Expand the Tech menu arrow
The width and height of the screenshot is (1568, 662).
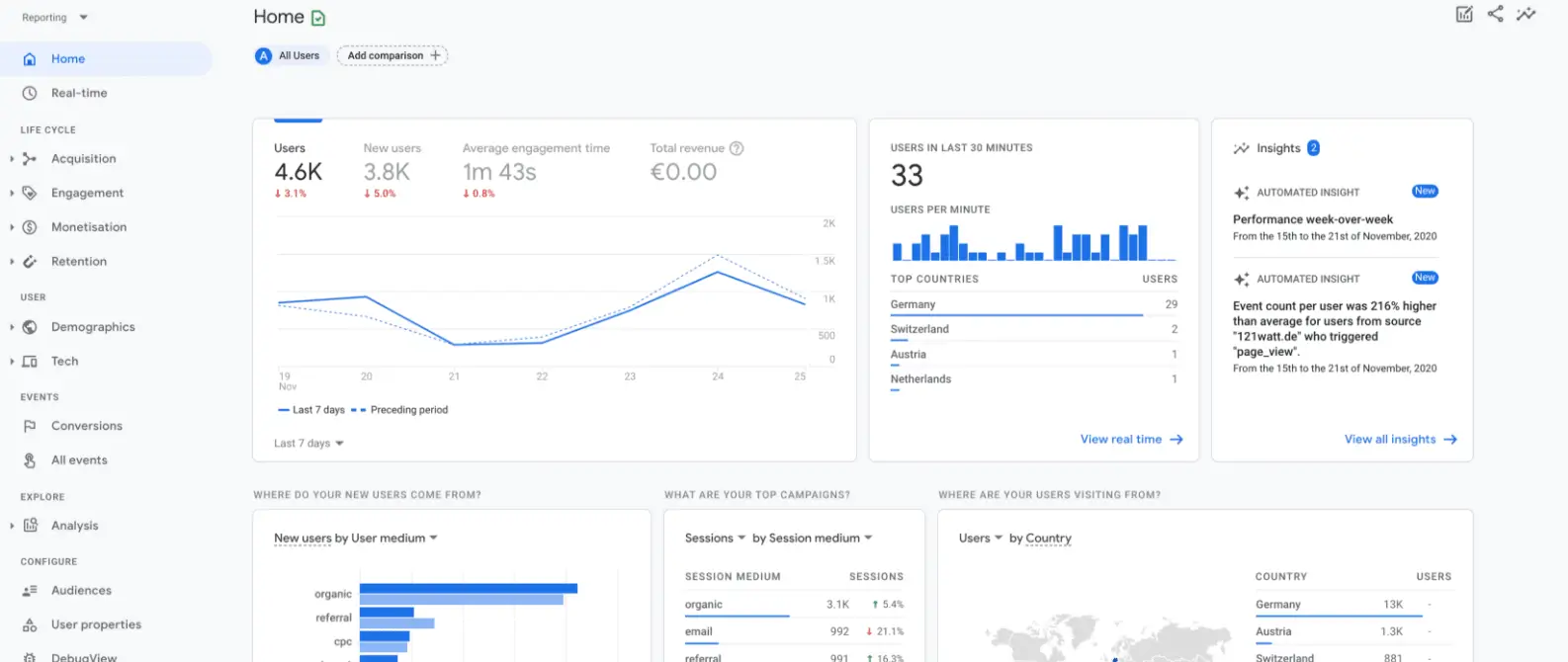pos(11,362)
